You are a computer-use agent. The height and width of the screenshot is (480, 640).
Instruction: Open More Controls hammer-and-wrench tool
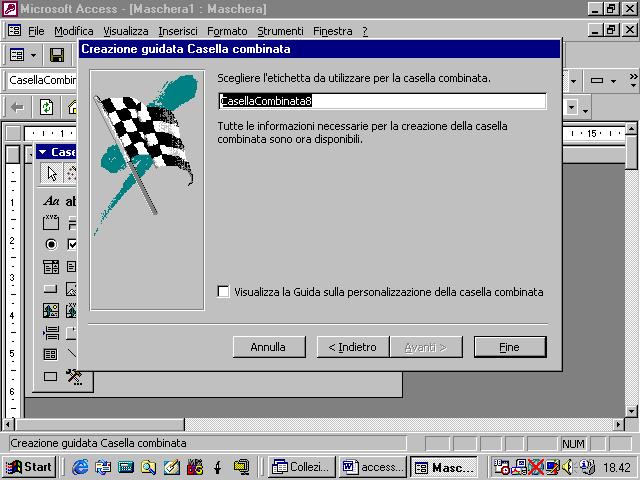[x=74, y=377]
